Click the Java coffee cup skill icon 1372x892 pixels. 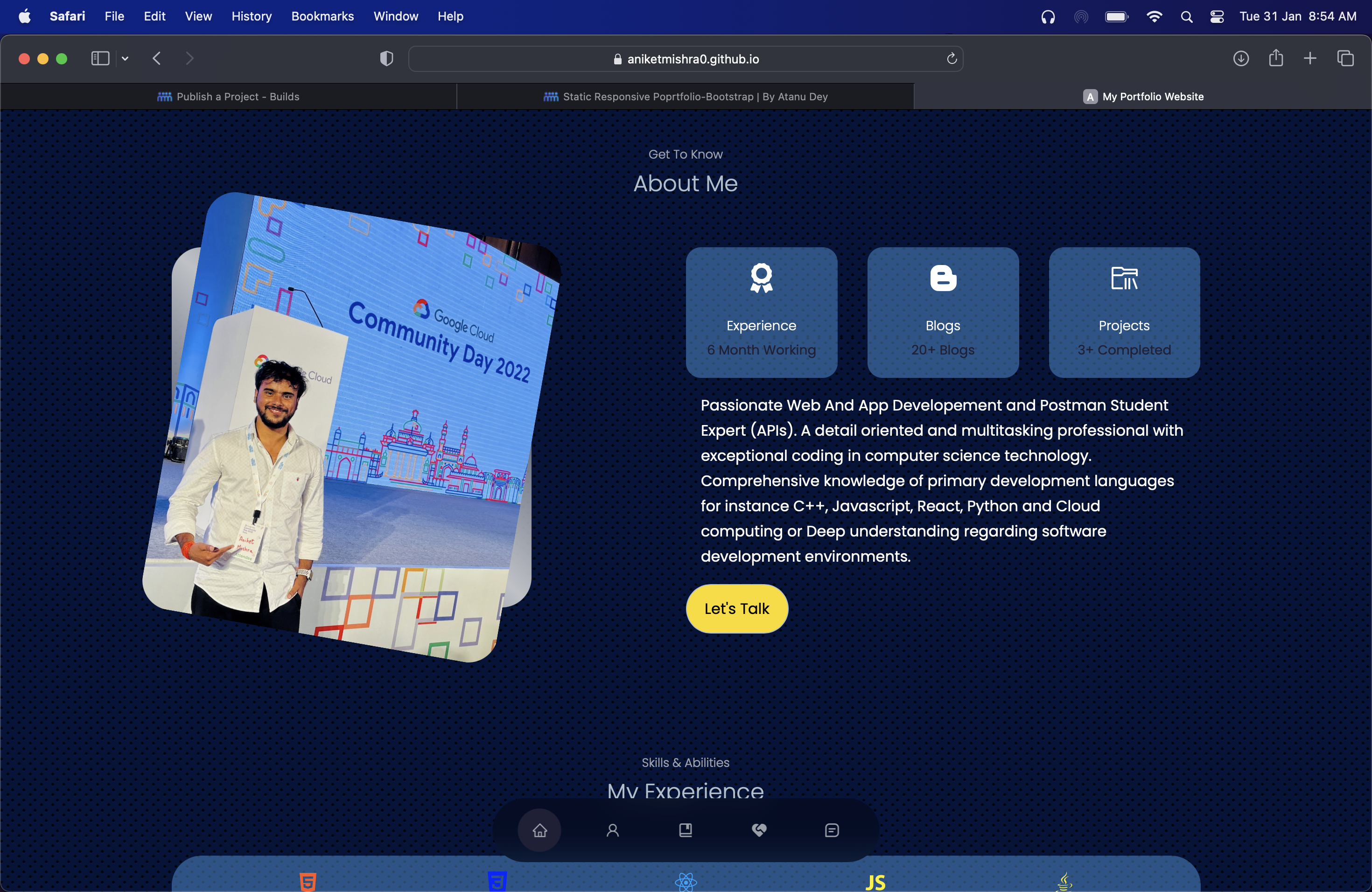(1064, 882)
